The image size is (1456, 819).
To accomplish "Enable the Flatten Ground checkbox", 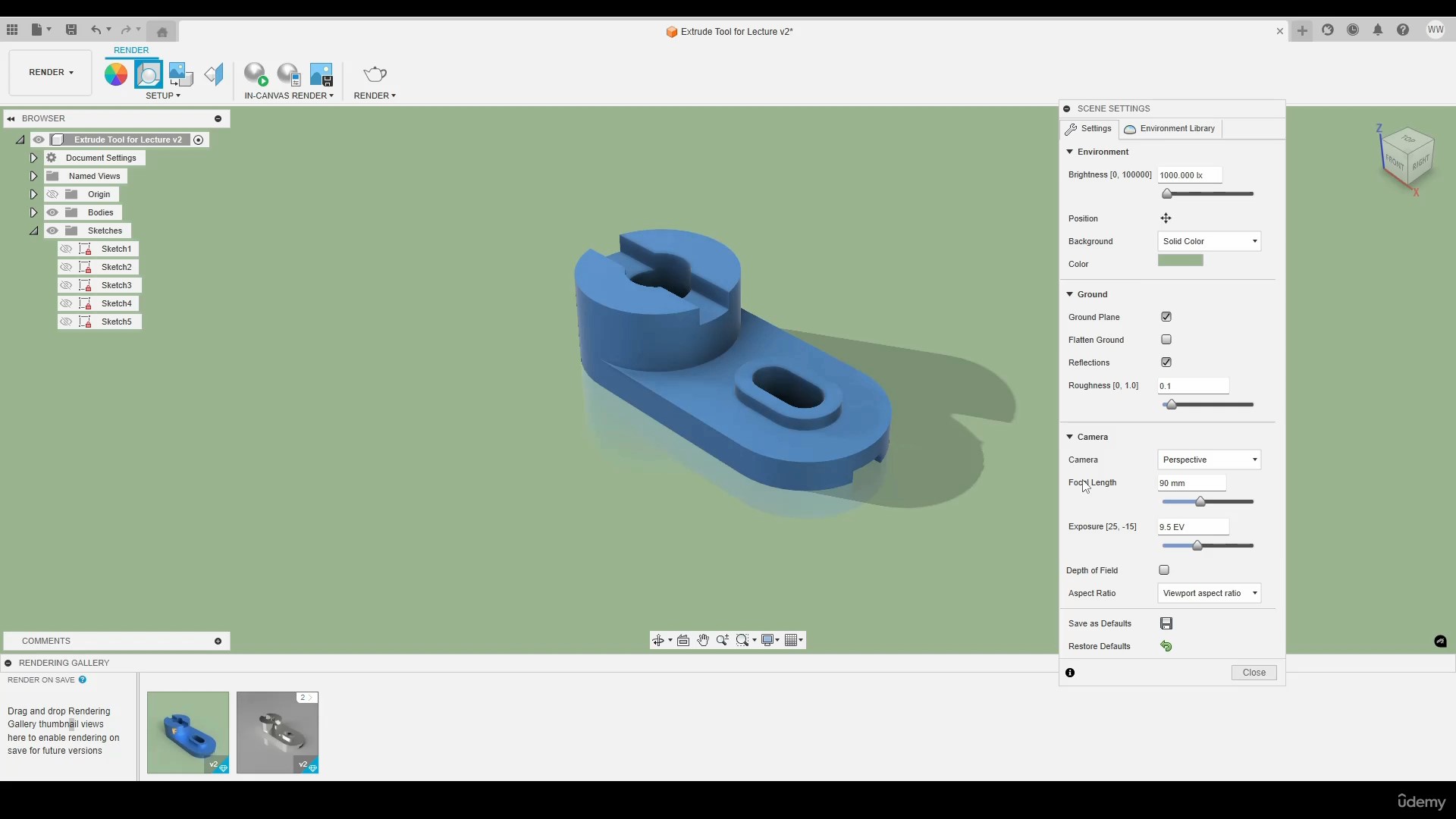I will [x=1166, y=340].
